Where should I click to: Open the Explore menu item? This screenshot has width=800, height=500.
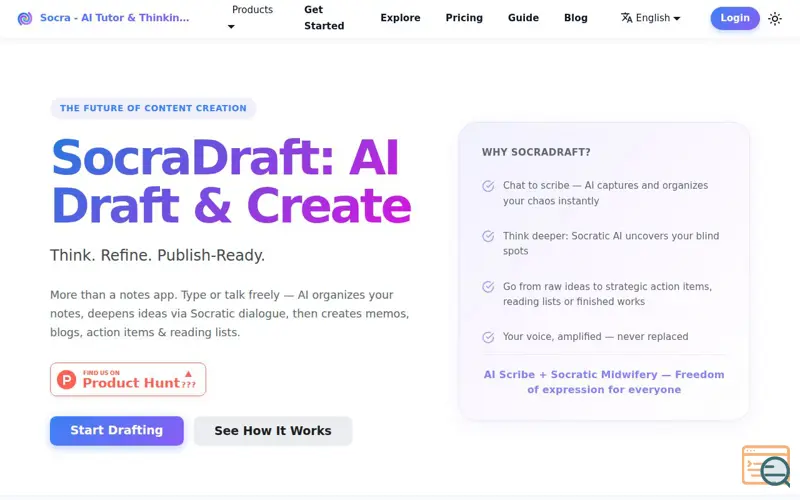click(x=400, y=18)
